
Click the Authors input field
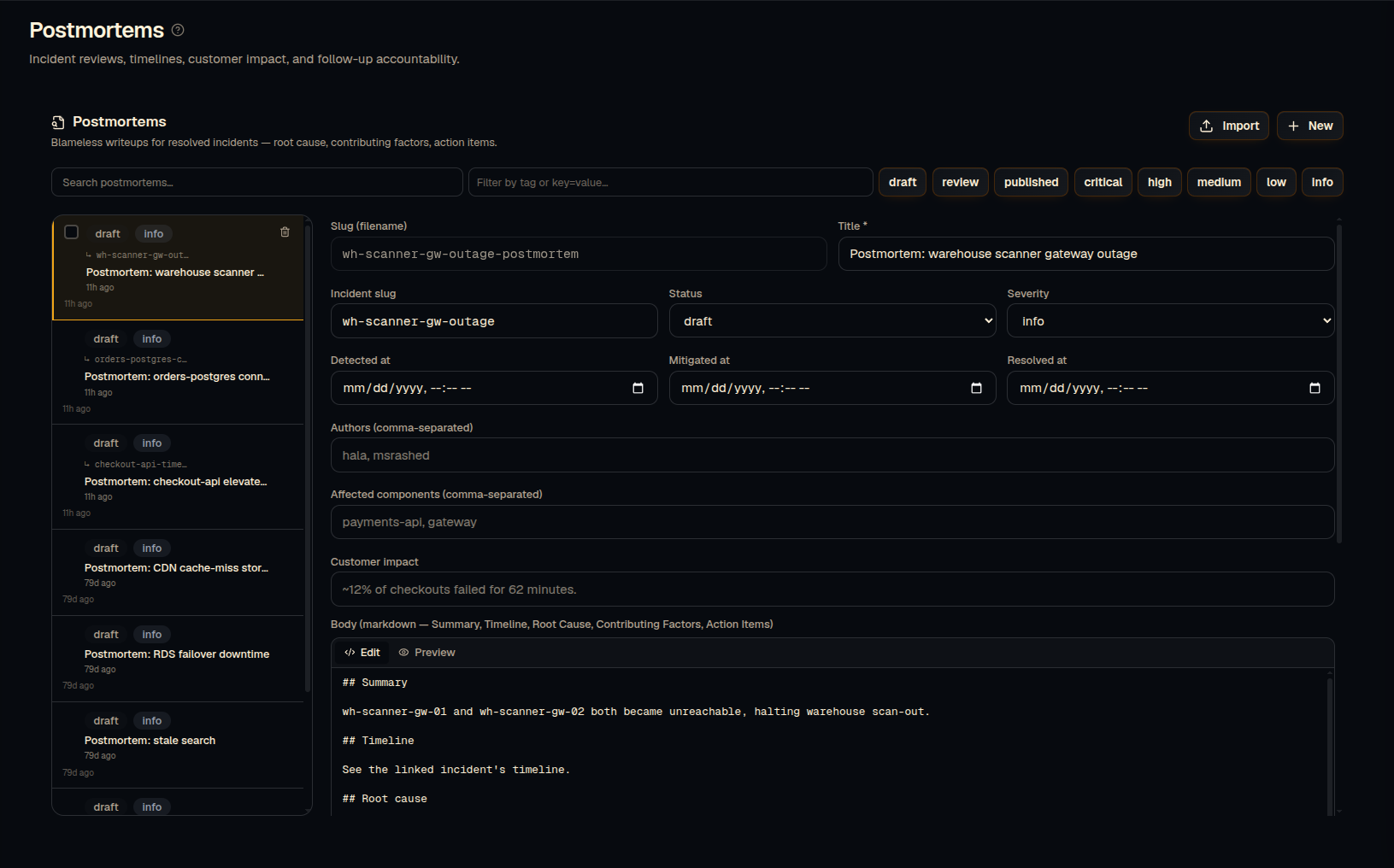[x=832, y=455]
